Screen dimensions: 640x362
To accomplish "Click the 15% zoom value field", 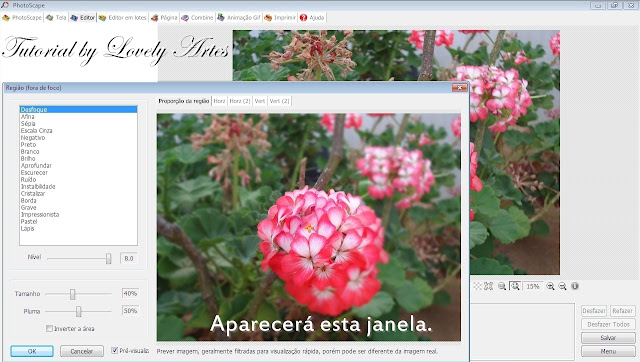I will [x=533, y=286].
